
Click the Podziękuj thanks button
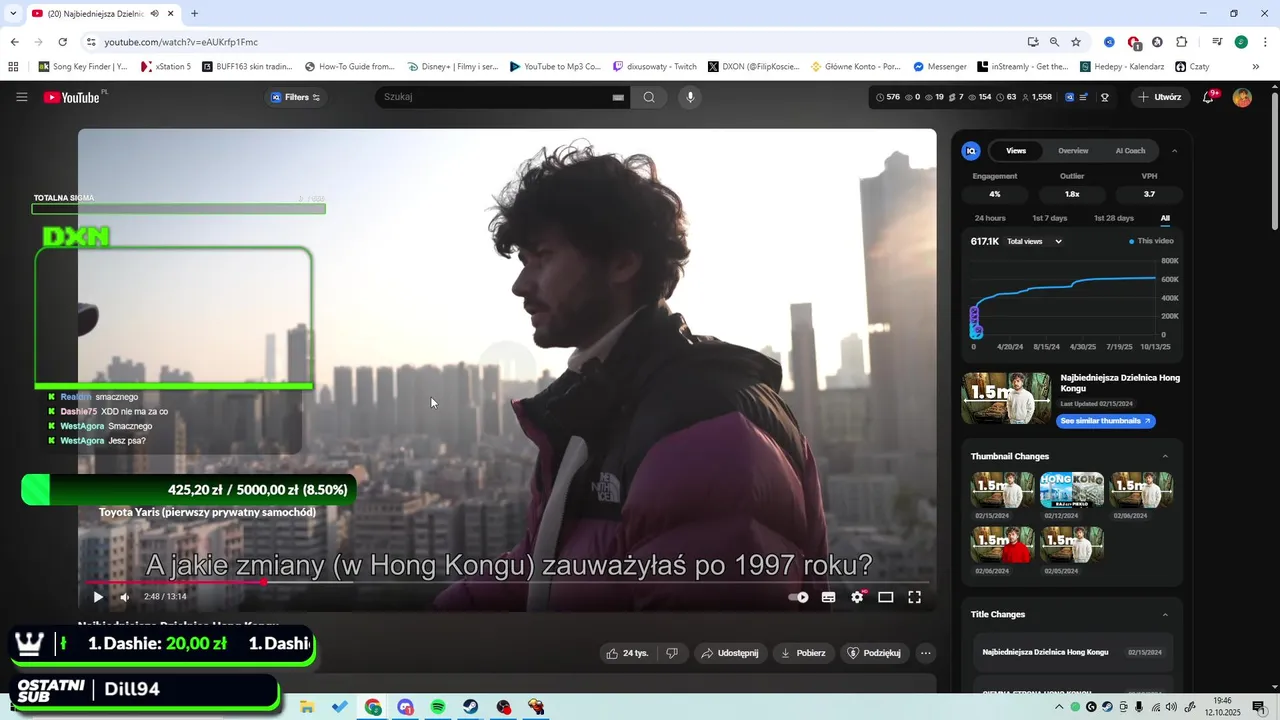875,653
